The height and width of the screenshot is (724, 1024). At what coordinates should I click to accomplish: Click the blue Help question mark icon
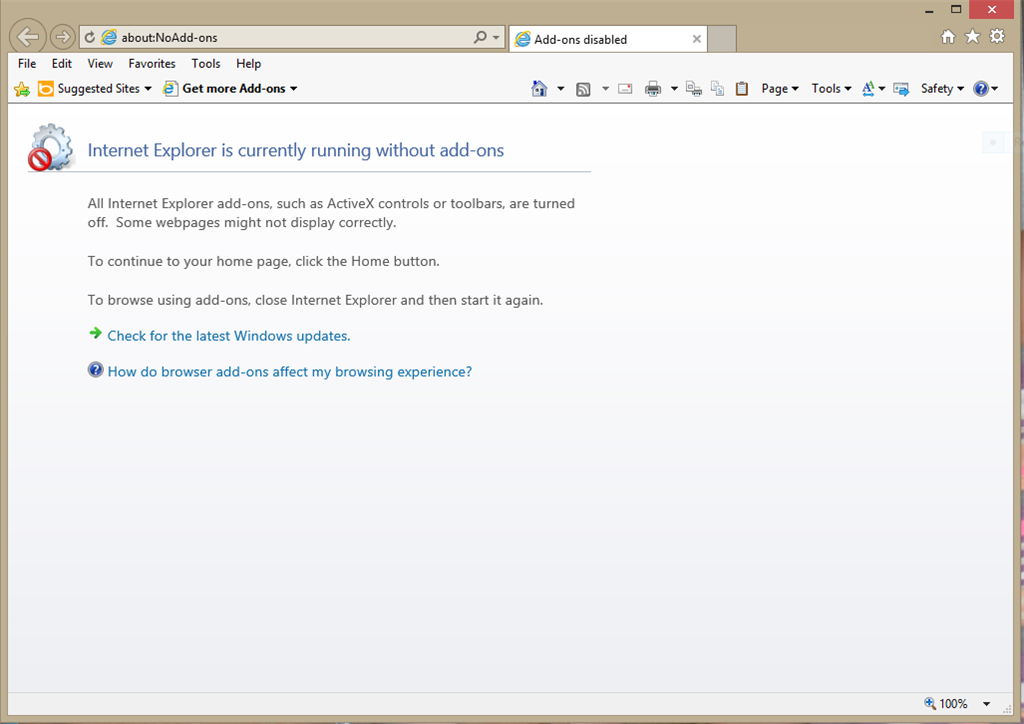[x=981, y=89]
